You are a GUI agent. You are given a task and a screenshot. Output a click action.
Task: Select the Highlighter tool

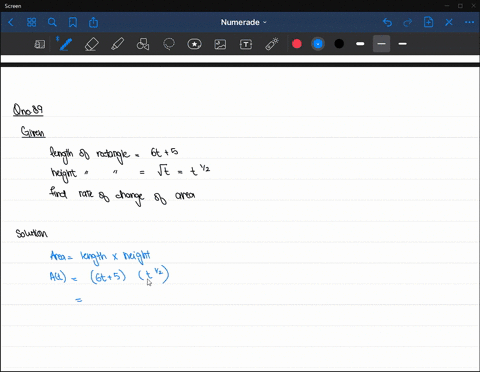(117, 44)
